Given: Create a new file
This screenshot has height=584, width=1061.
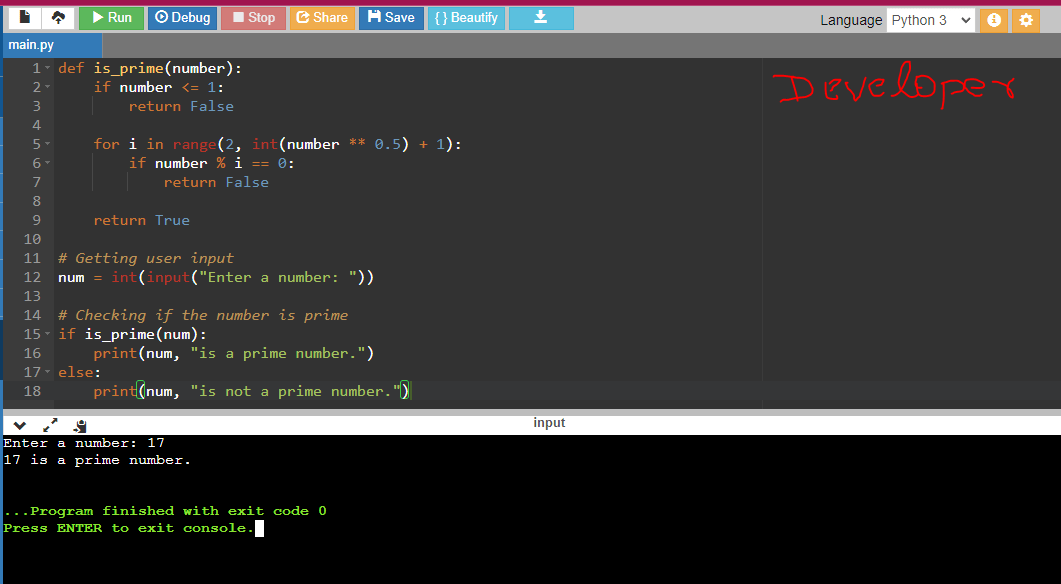Looking at the screenshot, I should (23, 17).
